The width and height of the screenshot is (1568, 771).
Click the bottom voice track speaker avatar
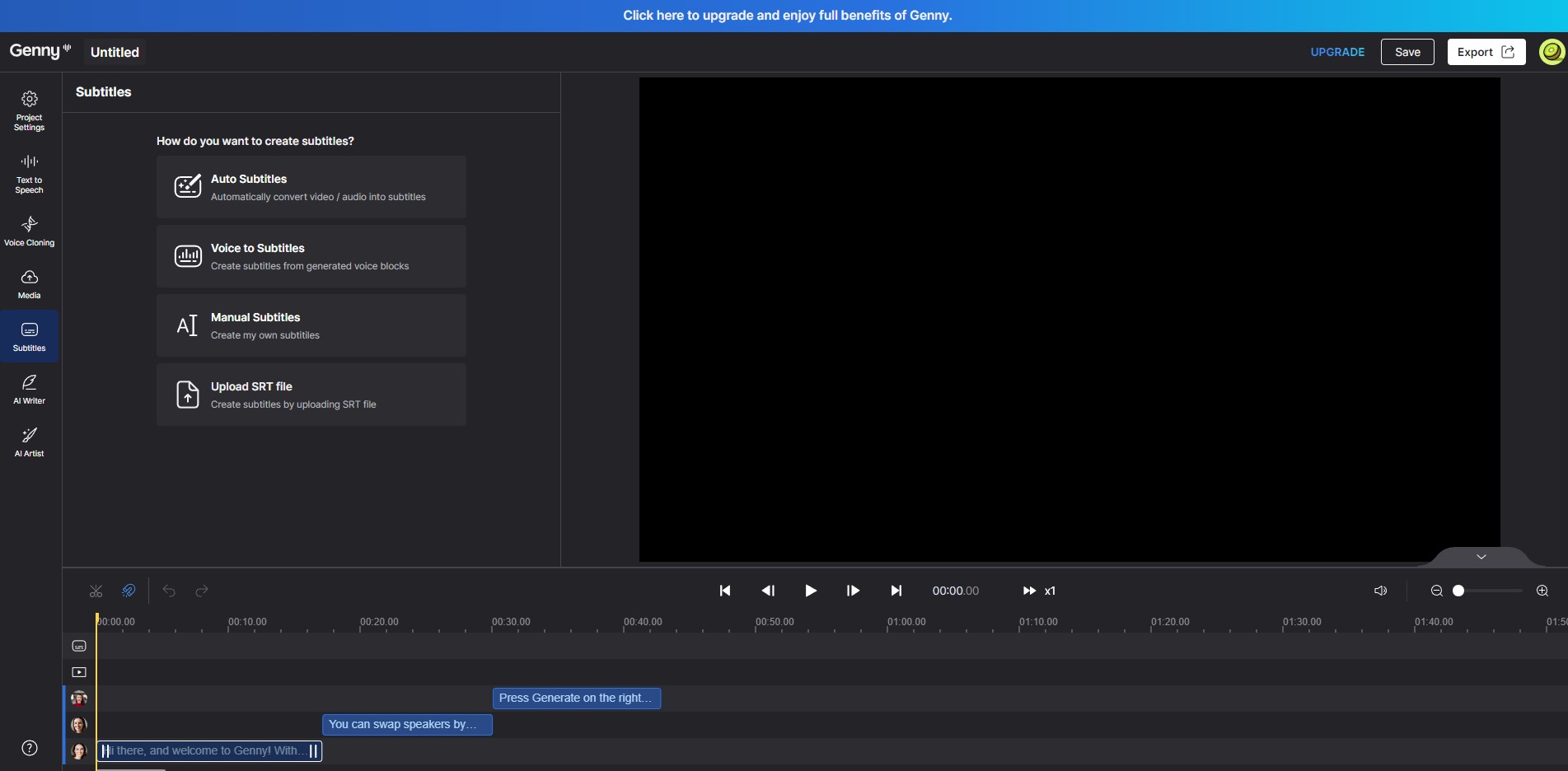tap(79, 751)
